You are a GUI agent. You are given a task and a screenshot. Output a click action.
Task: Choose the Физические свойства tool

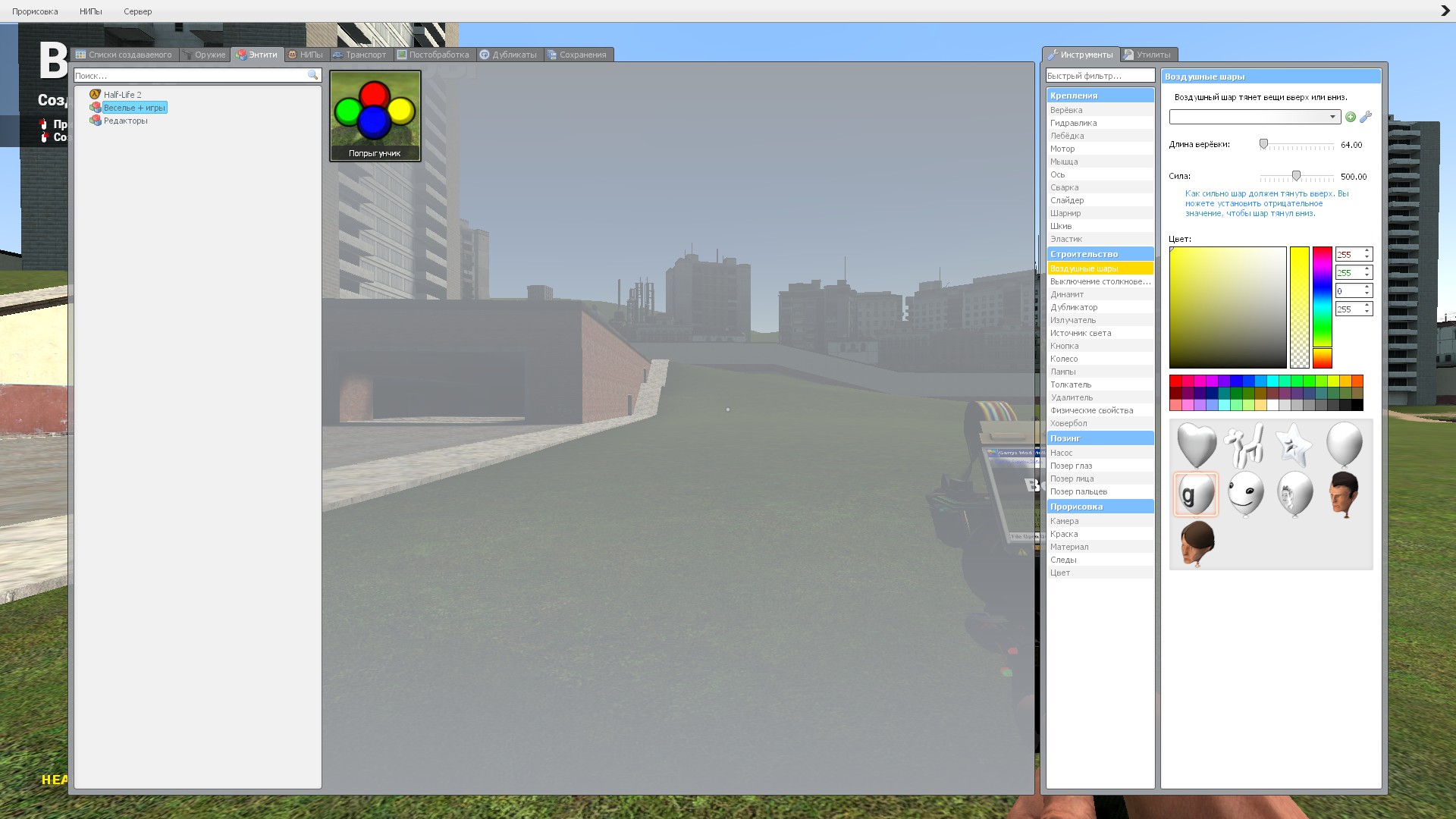click(1100, 410)
